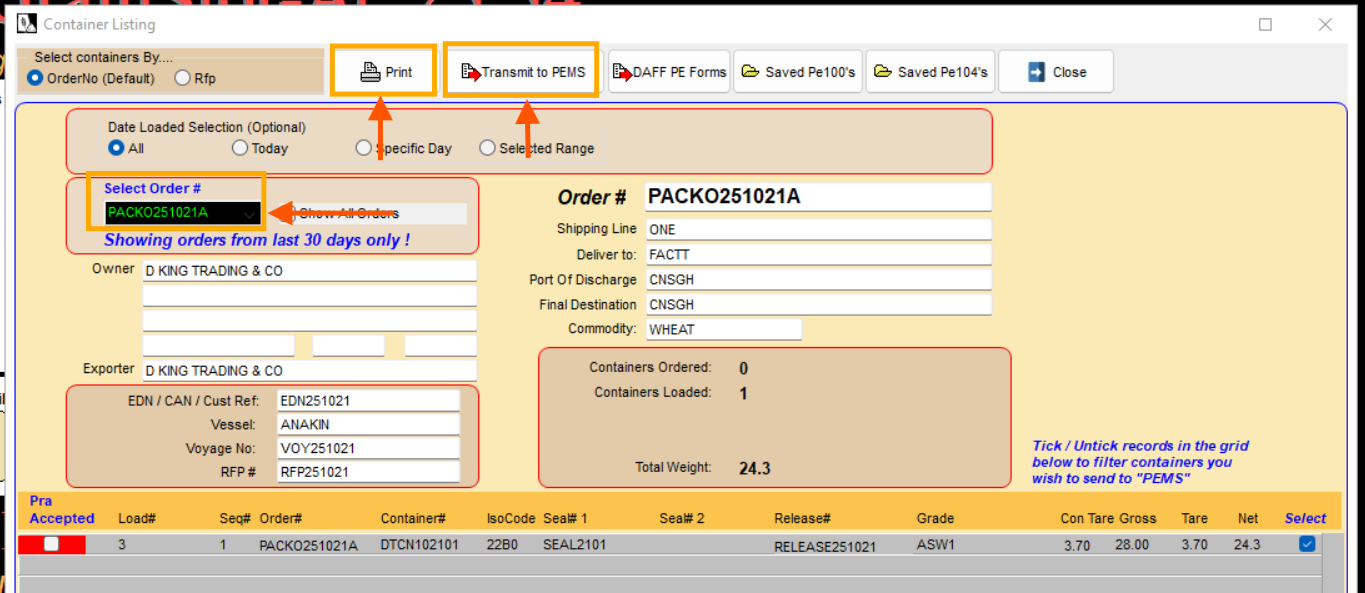This screenshot has height=593, width=1365.
Task: Select the Today date option
Action: pos(240,148)
